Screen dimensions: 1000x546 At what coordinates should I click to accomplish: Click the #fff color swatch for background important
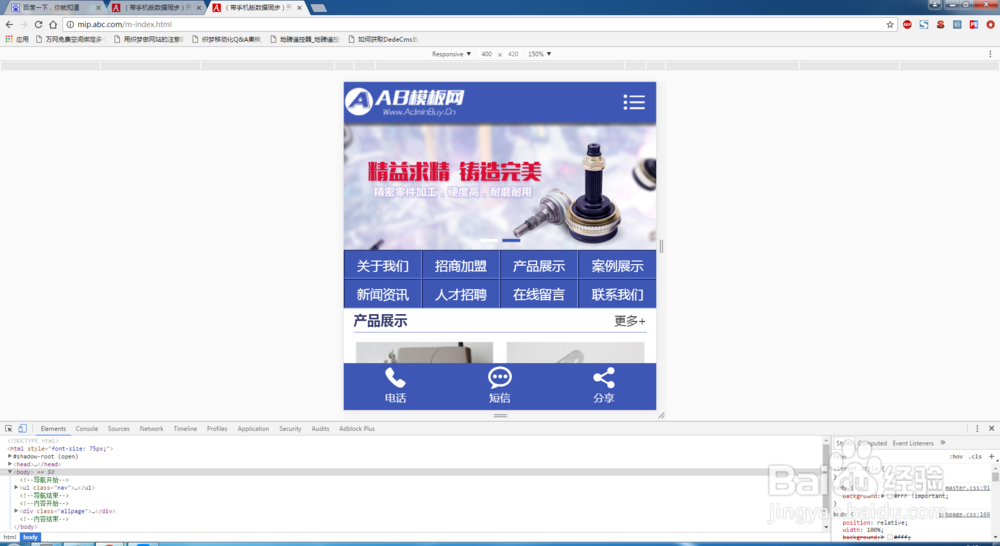(890, 496)
